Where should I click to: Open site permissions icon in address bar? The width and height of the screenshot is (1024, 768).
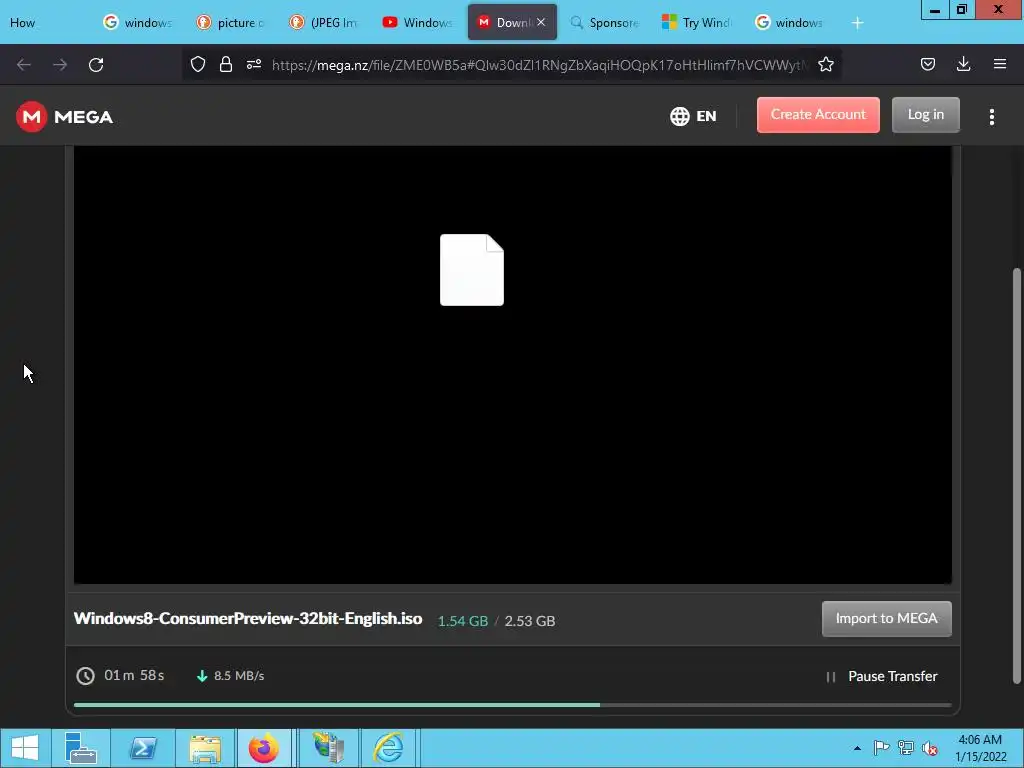254,64
